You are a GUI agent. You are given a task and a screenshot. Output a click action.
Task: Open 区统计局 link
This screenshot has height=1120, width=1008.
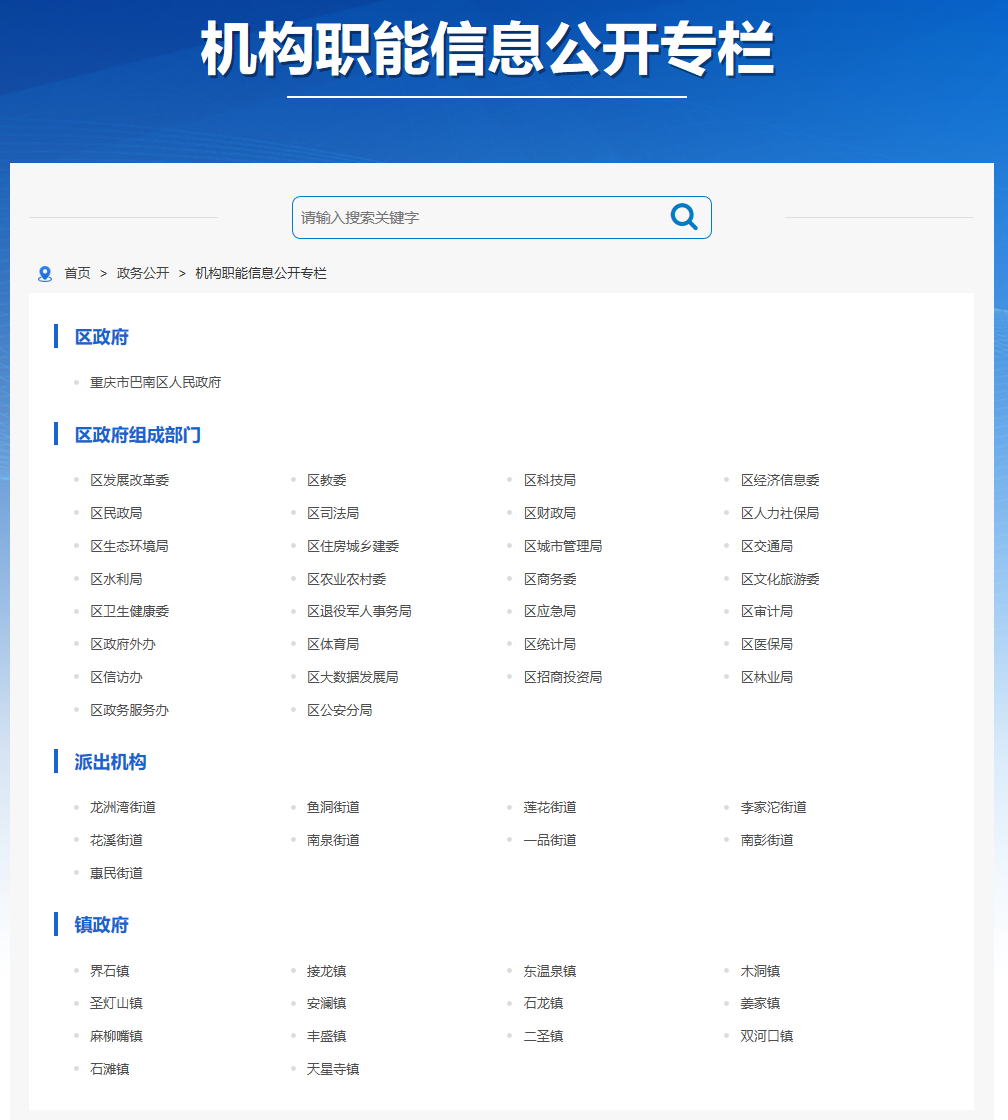(x=549, y=644)
